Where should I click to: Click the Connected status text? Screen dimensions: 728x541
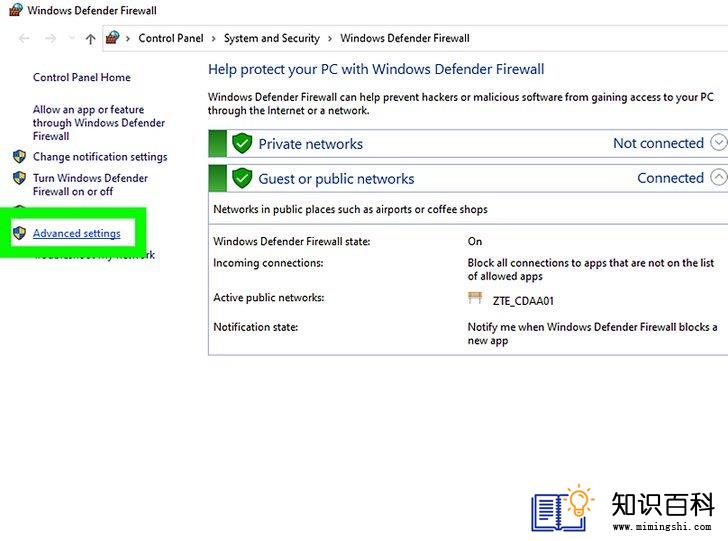click(670, 178)
